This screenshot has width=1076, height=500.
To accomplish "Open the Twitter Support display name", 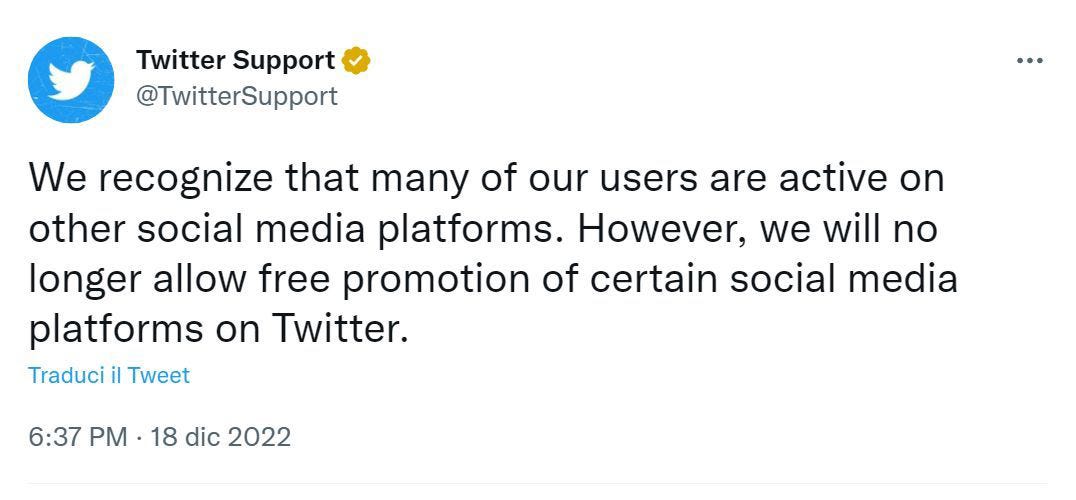I will [235, 60].
